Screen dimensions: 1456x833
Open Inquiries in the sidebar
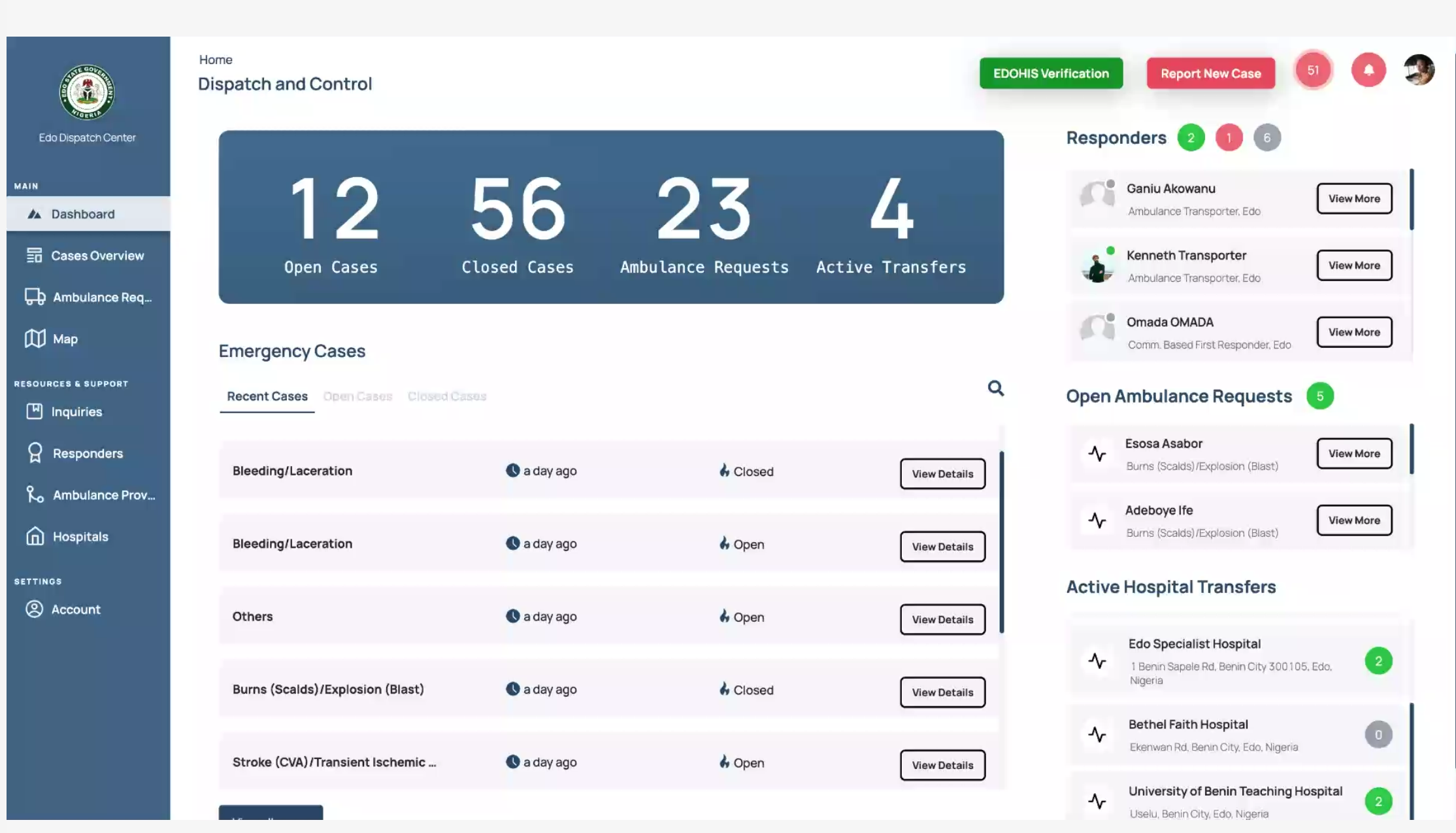[76, 412]
